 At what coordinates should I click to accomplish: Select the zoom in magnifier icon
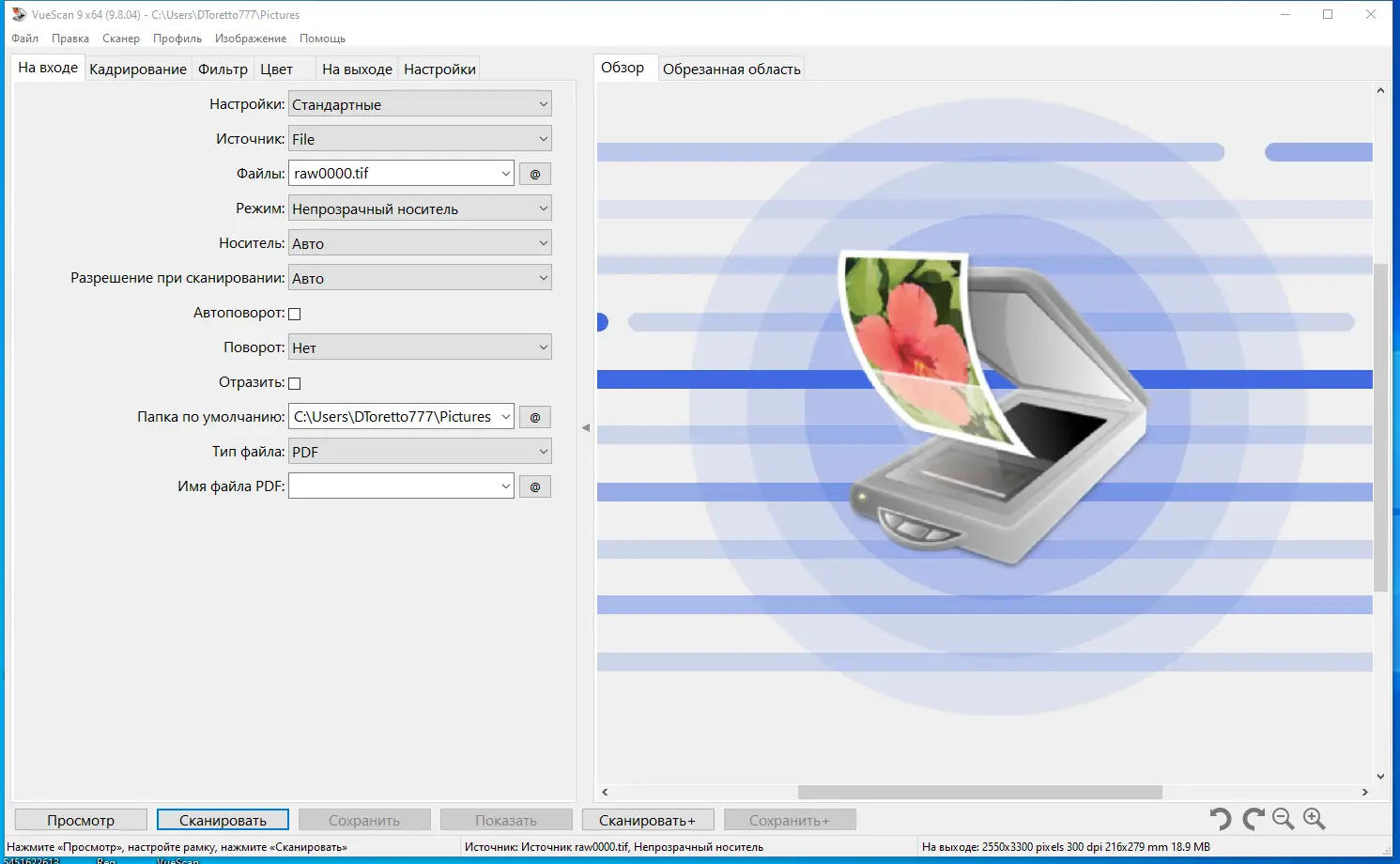(x=1314, y=818)
